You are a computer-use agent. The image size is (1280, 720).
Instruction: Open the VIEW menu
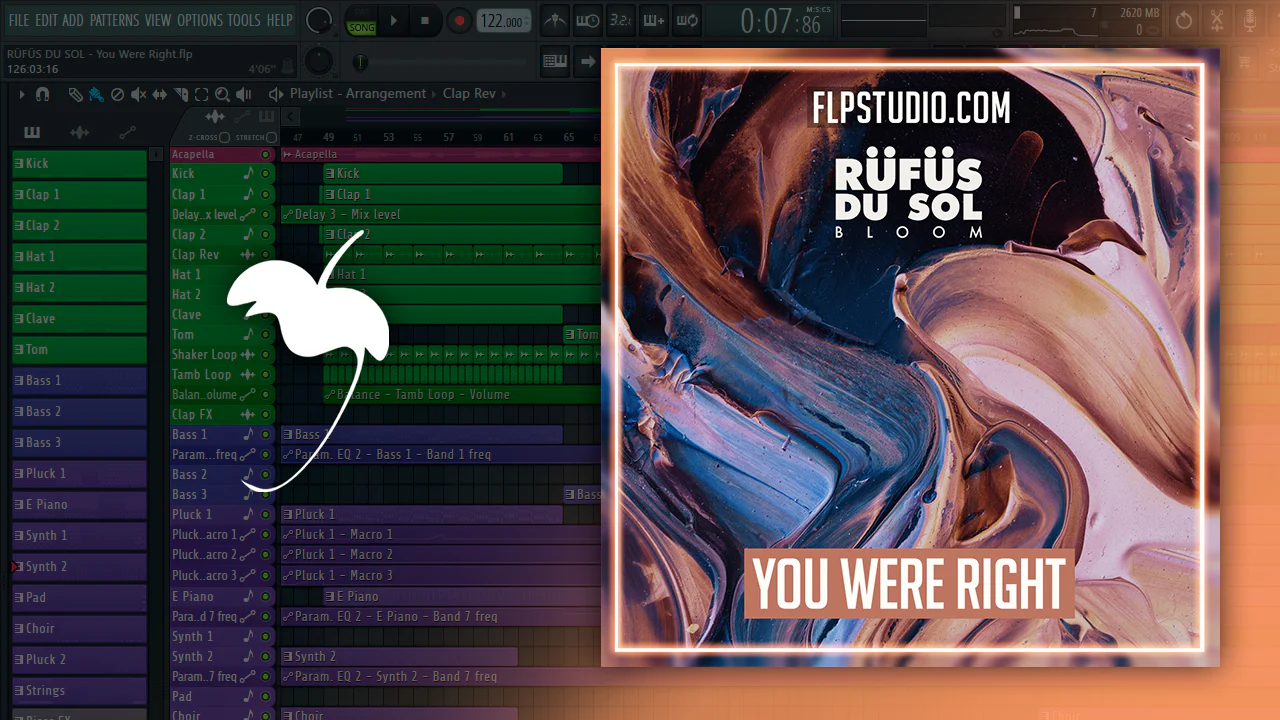pos(158,20)
